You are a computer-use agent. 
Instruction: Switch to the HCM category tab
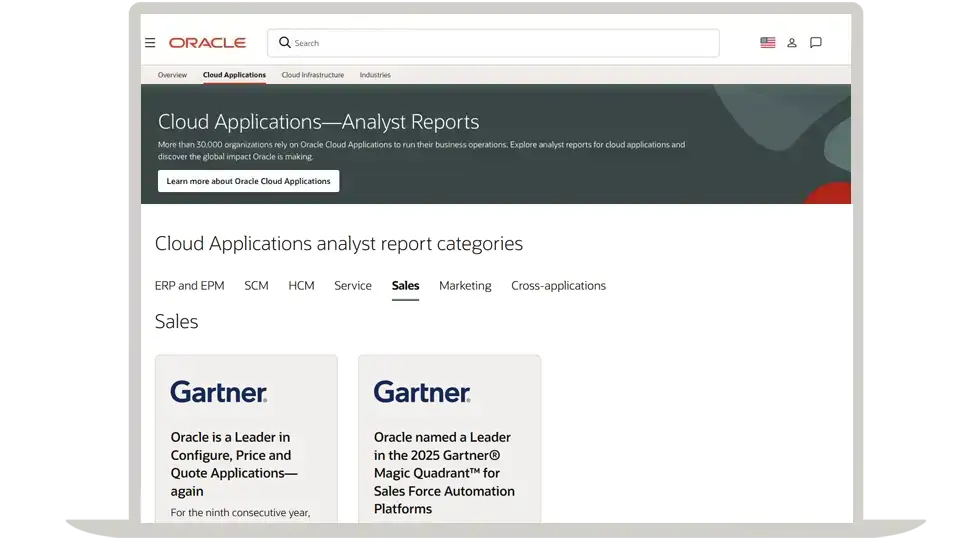(301, 286)
